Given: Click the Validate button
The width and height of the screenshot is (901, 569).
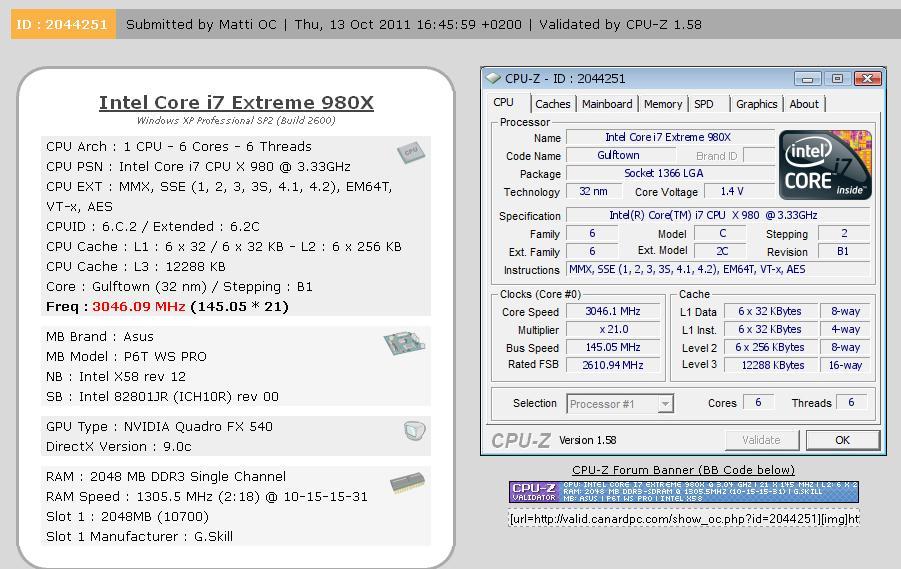Looking at the screenshot, I should 761,440.
